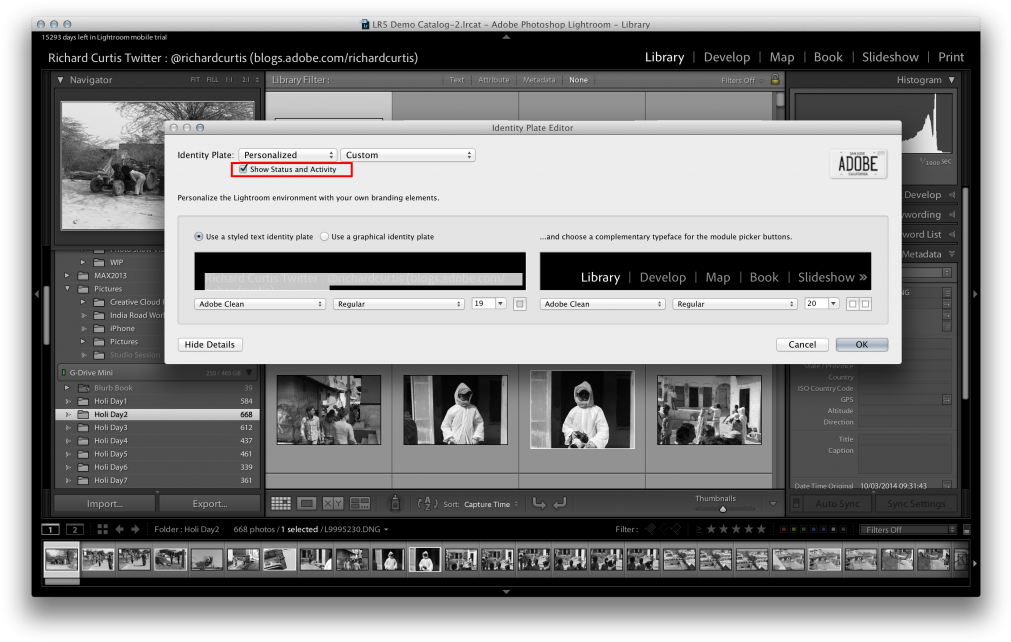Adjust the Thumbnails size slider
The height and width of the screenshot is (642, 1011).
pyautogui.click(x=723, y=509)
